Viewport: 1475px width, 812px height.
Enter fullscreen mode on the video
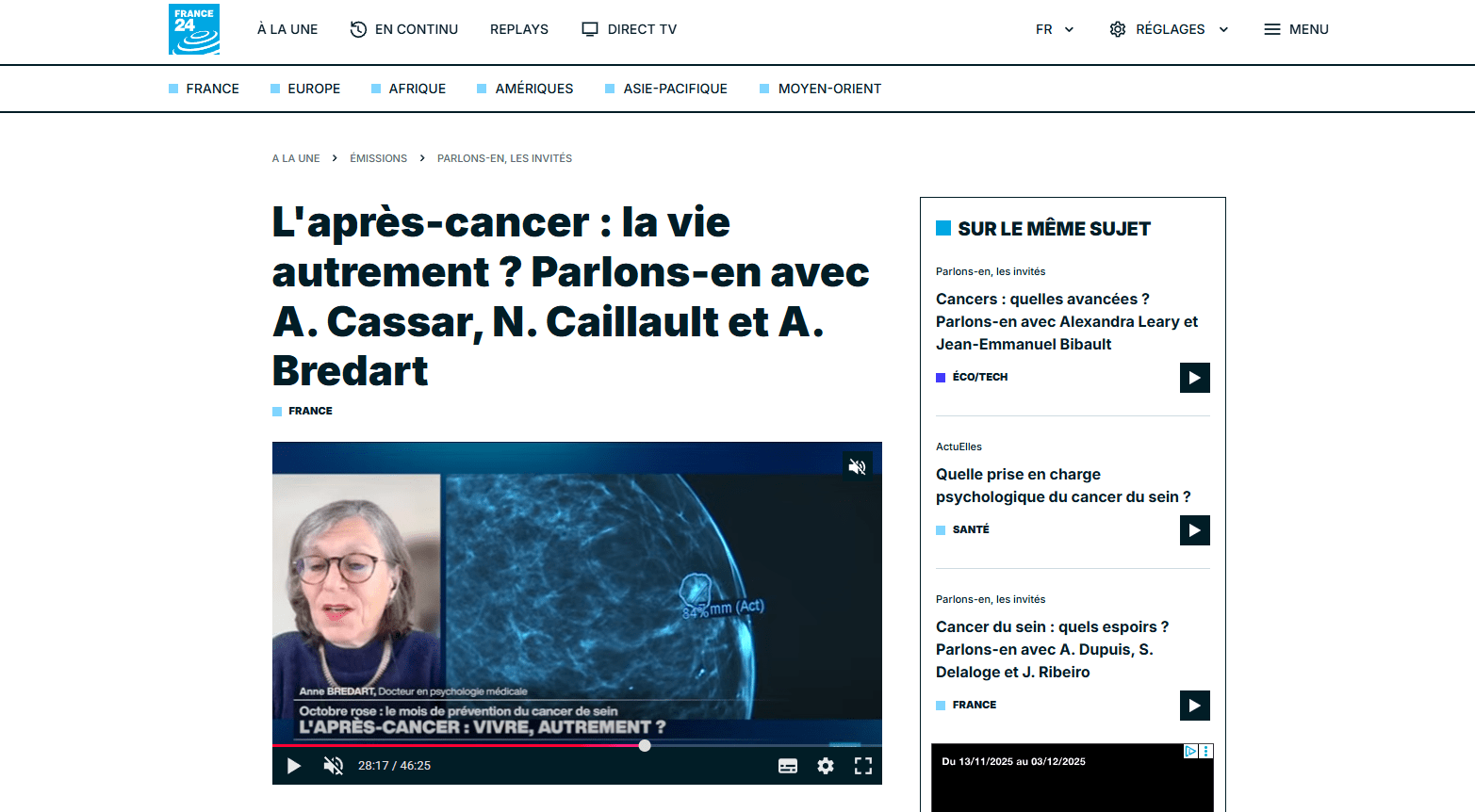pos(862,766)
